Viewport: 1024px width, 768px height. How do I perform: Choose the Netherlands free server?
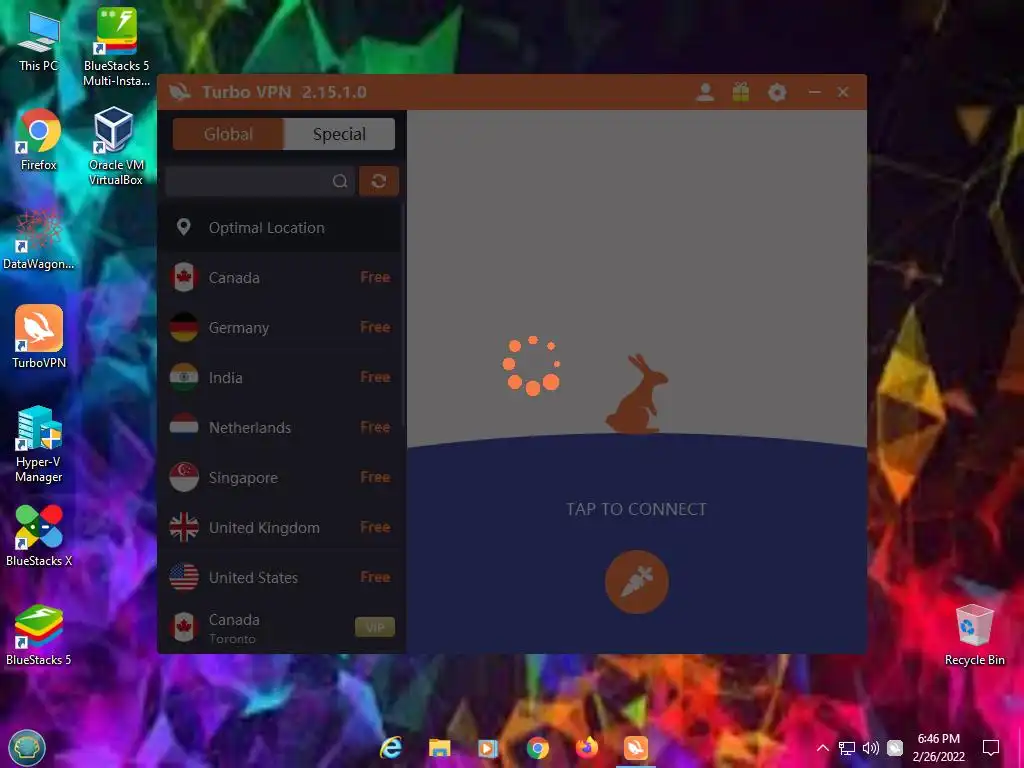click(x=280, y=427)
